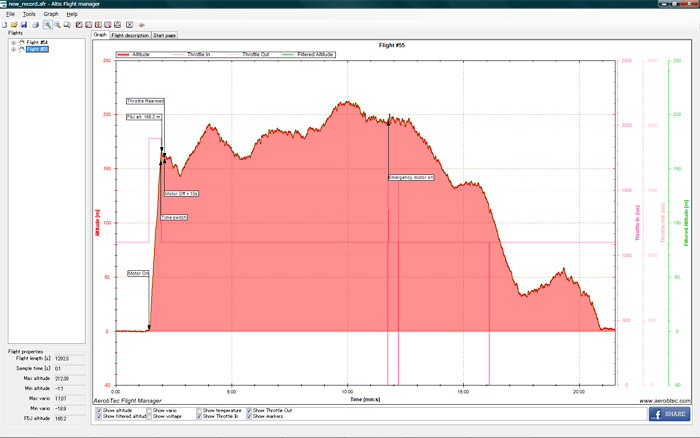Click the third magnifier icon before the graph icons

(x=67, y=25)
